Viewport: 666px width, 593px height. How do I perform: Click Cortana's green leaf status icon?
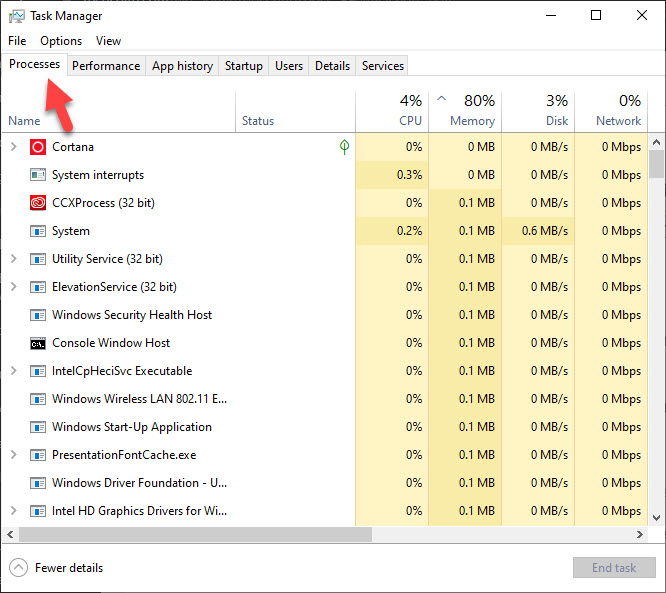[x=344, y=147]
